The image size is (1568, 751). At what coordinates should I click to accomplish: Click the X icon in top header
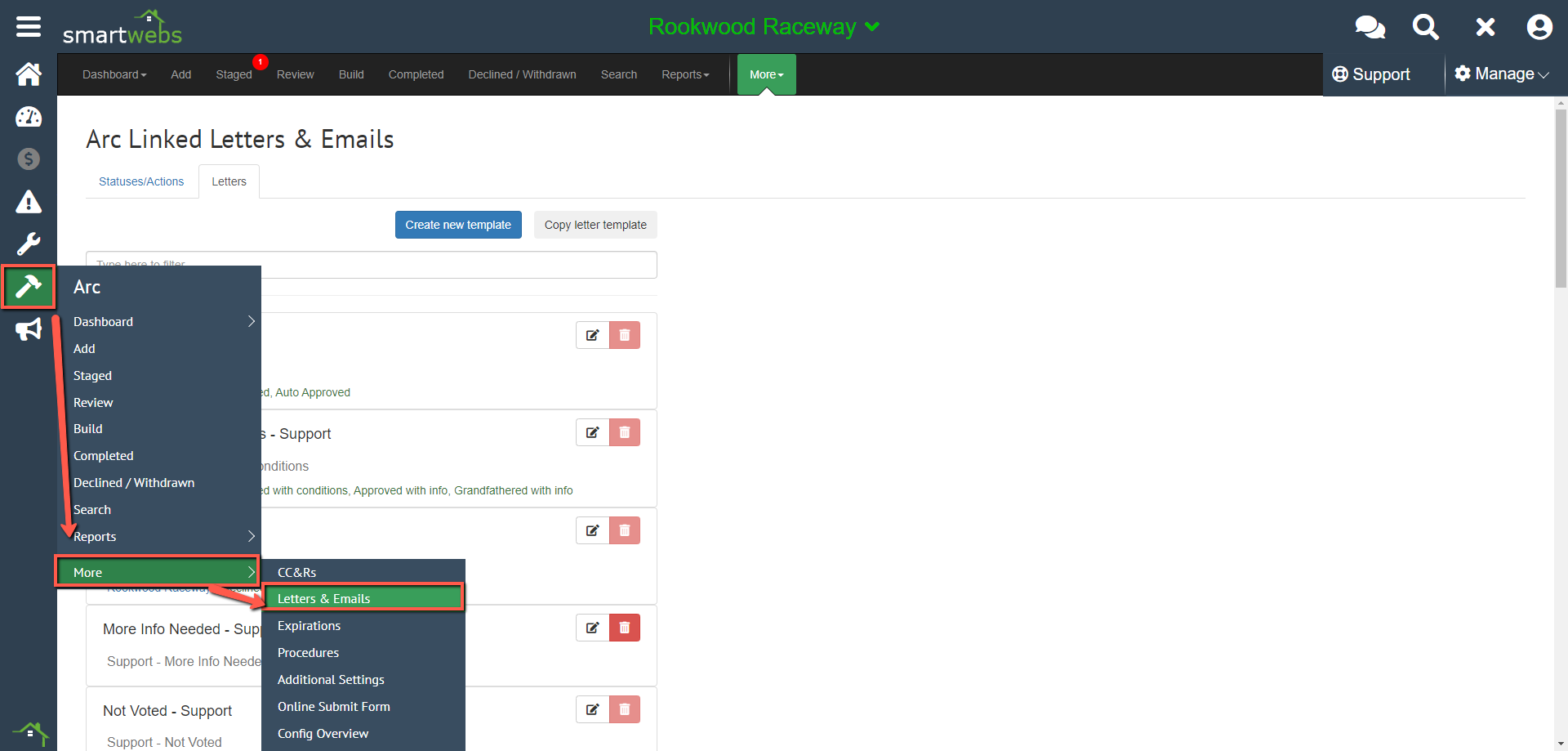[1486, 27]
